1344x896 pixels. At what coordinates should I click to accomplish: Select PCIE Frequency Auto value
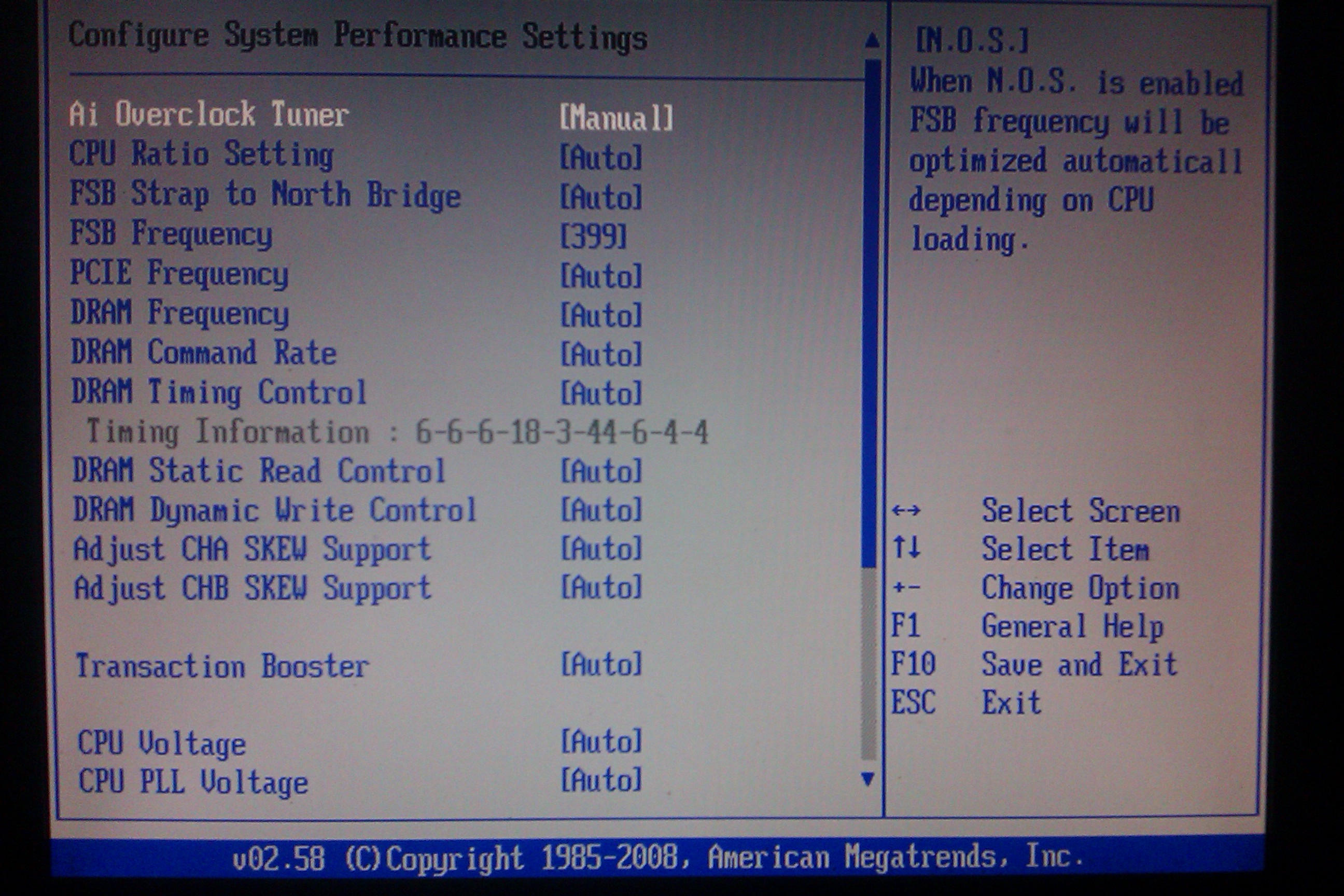pyautogui.click(x=601, y=276)
